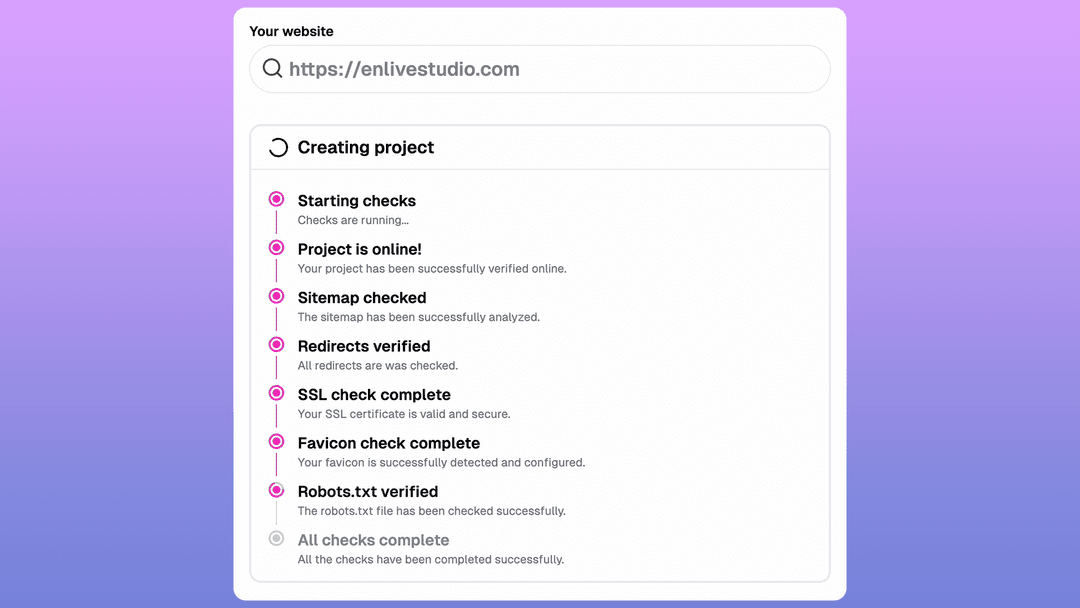Click the pink circle next to Project is online!
This screenshot has height=608, width=1080.
[x=276, y=247]
